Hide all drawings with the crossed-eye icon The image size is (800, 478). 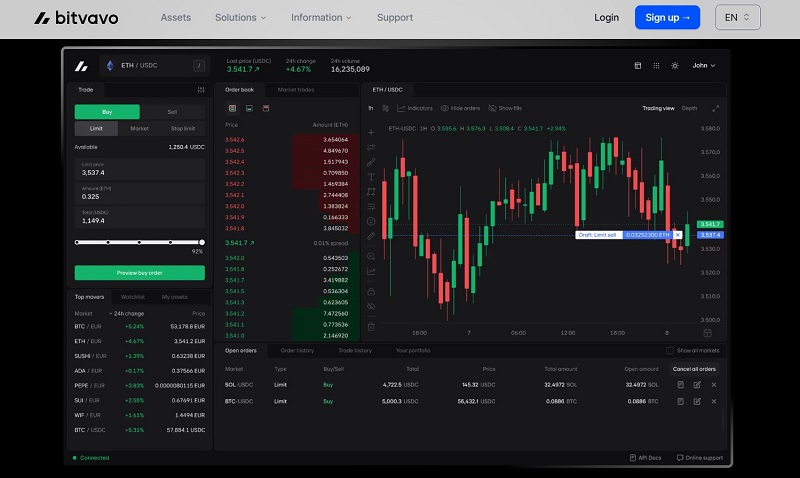pyautogui.click(x=371, y=306)
